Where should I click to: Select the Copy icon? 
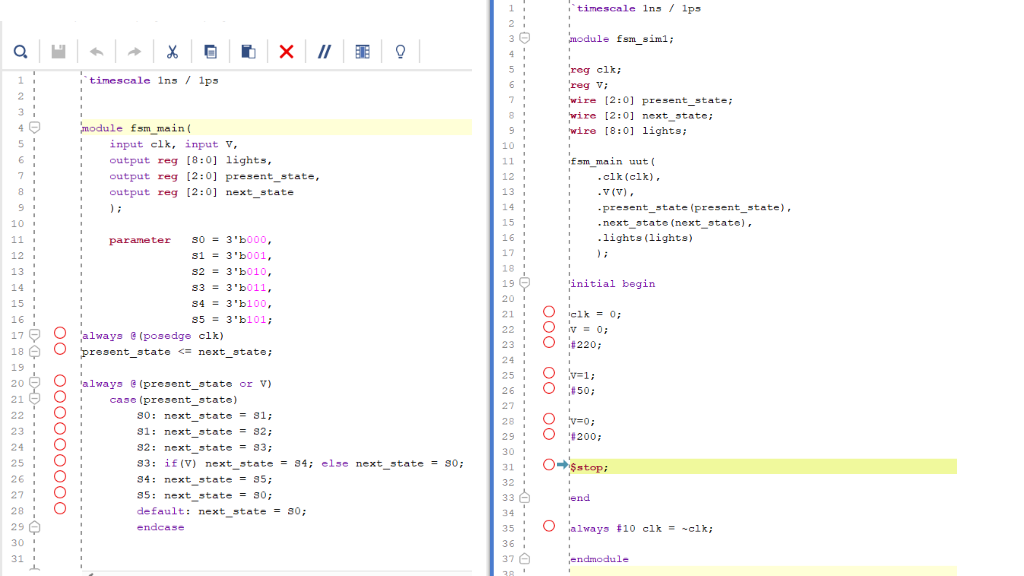[209, 51]
